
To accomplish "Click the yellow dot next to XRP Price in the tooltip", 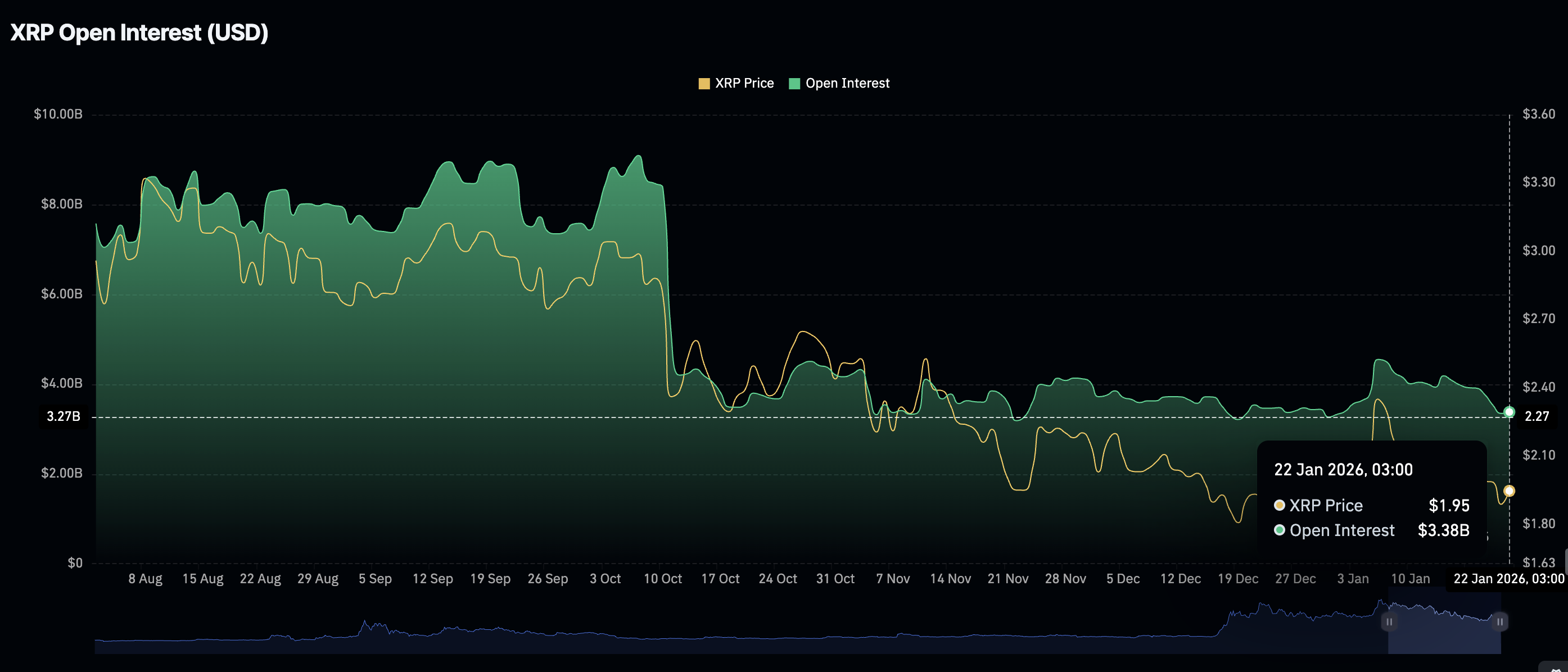I will tap(1280, 505).
